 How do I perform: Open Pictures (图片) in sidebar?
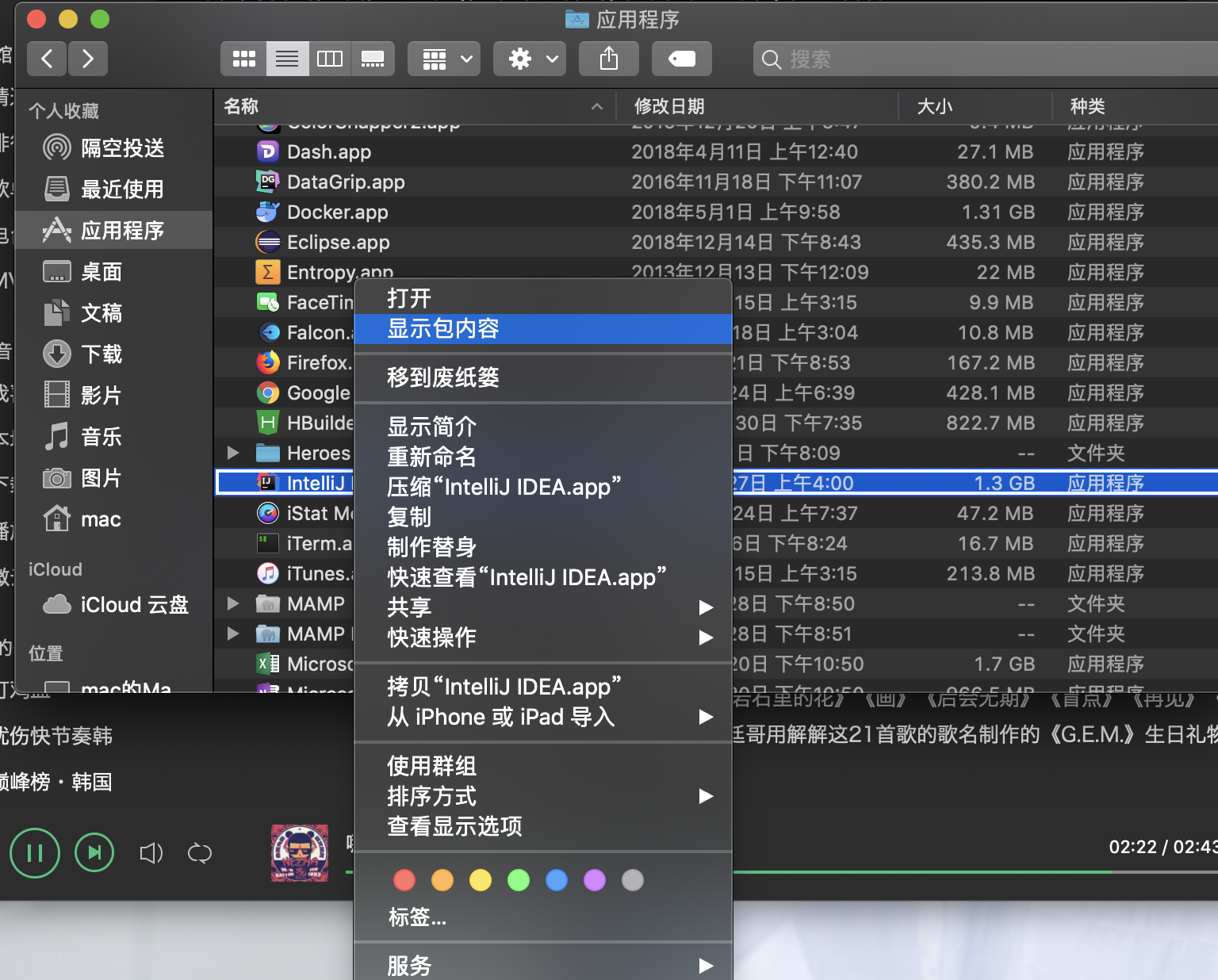coord(113,478)
